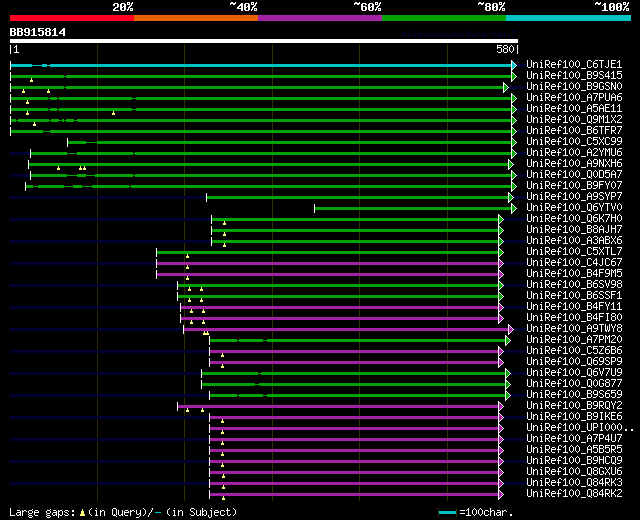
Task: Click the query end position 580
Action: pyautogui.click(x=505, y=49)
